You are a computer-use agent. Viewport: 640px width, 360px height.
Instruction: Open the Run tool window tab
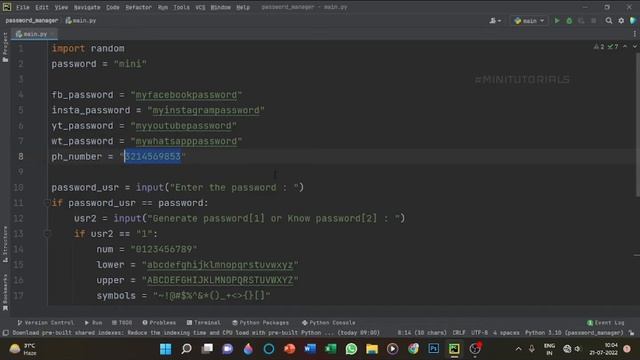[93, 322]
